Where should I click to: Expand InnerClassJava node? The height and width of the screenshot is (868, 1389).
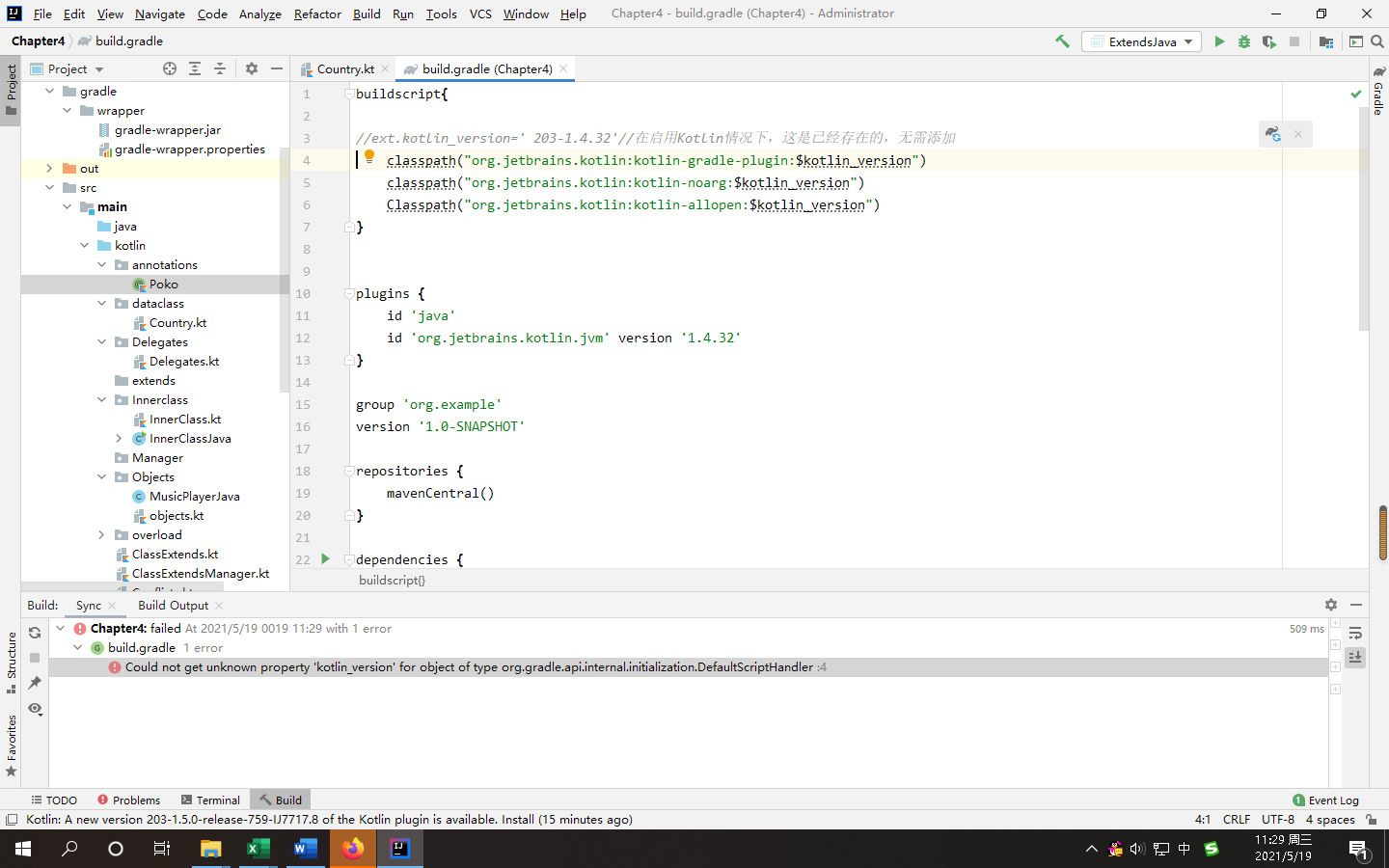pos(119,438)
